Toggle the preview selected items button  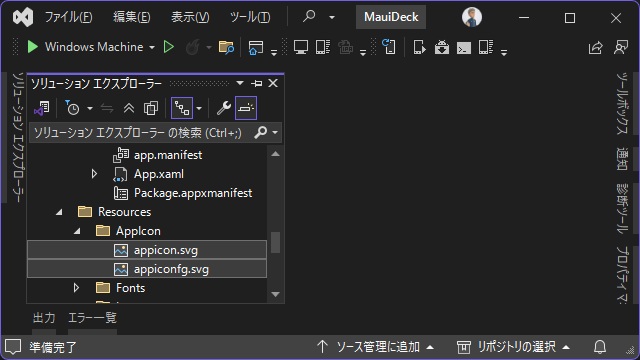coord(246,108)
